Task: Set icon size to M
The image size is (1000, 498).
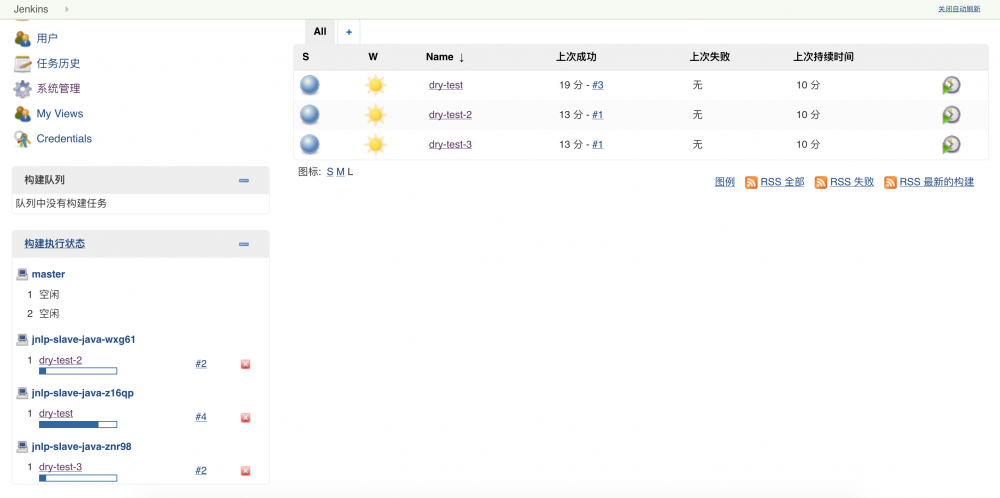Action: [340, 172]
